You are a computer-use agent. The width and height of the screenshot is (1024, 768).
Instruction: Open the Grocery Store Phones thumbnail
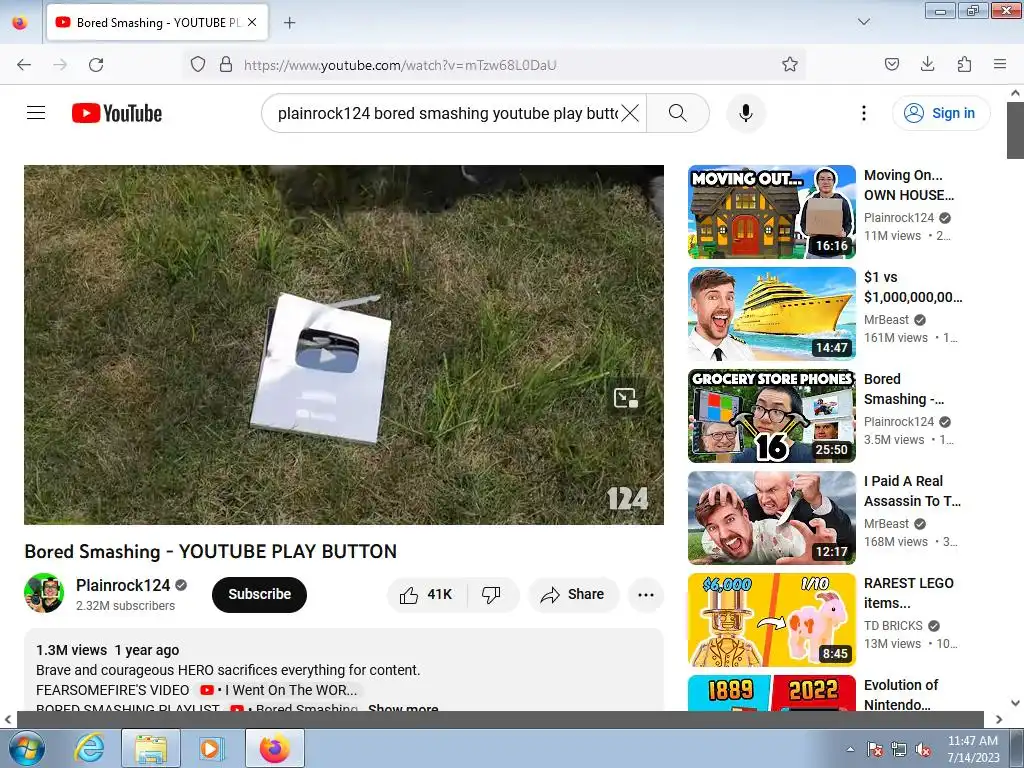[x=771, y=415]
